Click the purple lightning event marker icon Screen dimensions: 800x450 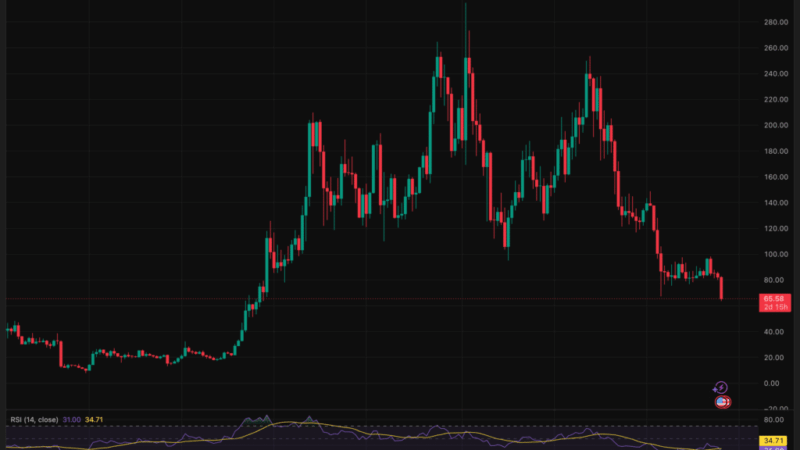[x=720, y=388]
